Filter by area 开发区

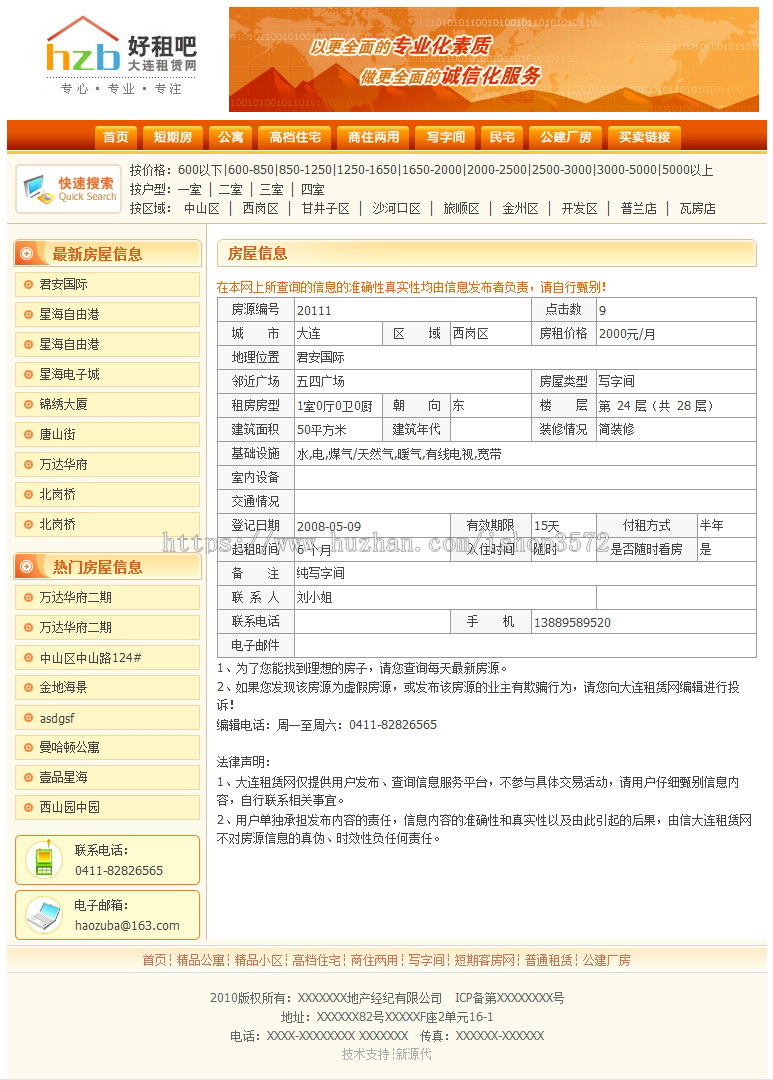pos(579,209)
